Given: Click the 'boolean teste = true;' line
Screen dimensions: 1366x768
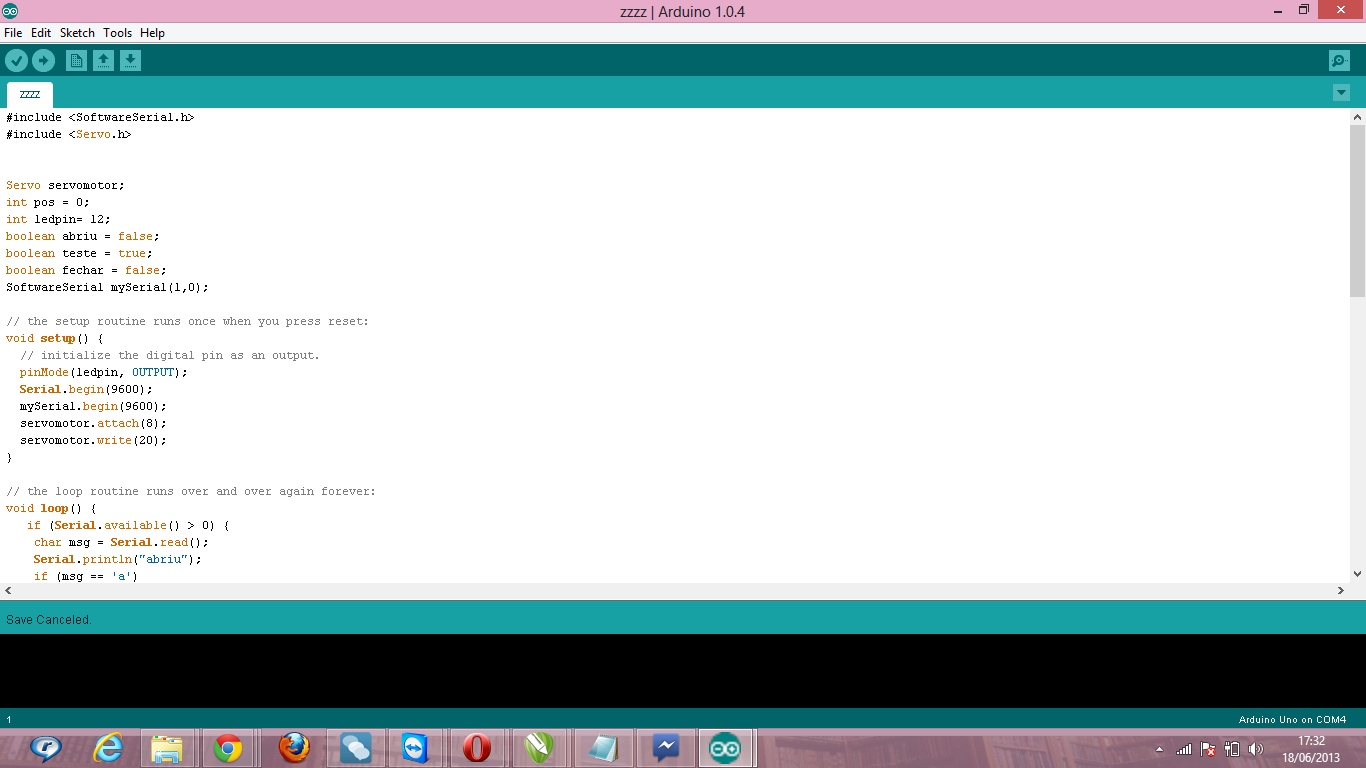Looking at the screenshot, I should coord(79,253).
